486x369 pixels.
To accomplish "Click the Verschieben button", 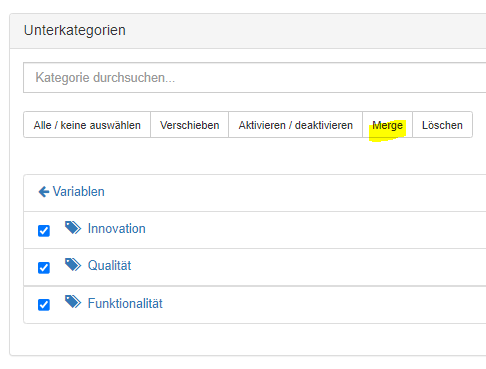I will (x=189, y=125).
